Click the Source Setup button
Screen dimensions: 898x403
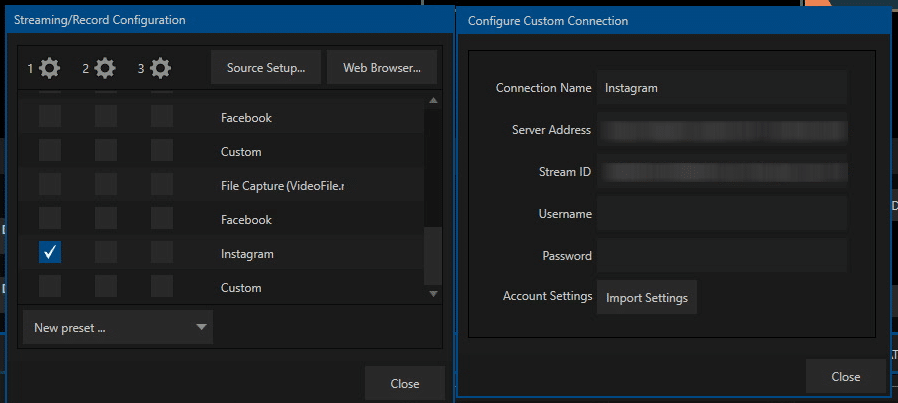[266, 68]
